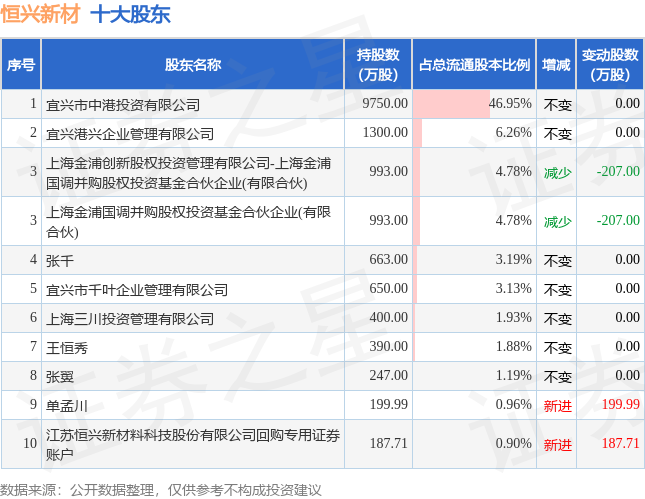Select the 股东名称 column header
This screenshot has height=499, width=645.
[193, 65]
